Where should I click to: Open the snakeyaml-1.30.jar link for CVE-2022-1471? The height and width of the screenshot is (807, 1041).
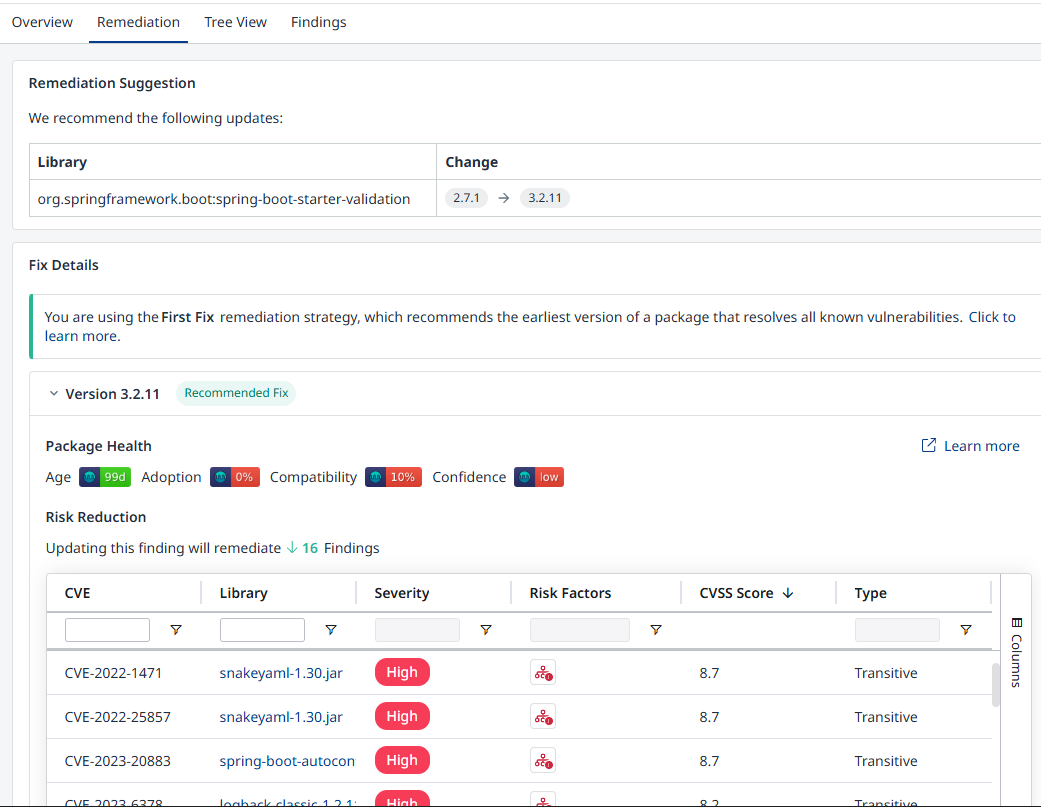pos(281,673)
